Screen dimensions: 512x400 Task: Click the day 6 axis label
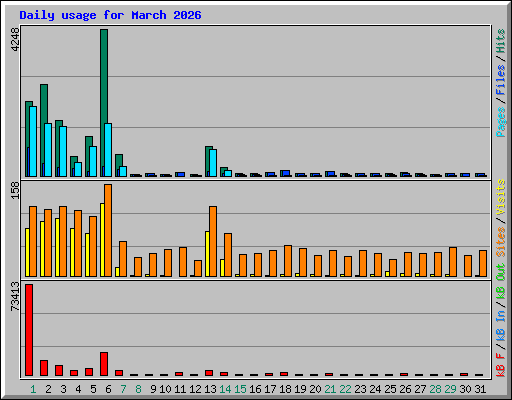(x=108, y=389)
